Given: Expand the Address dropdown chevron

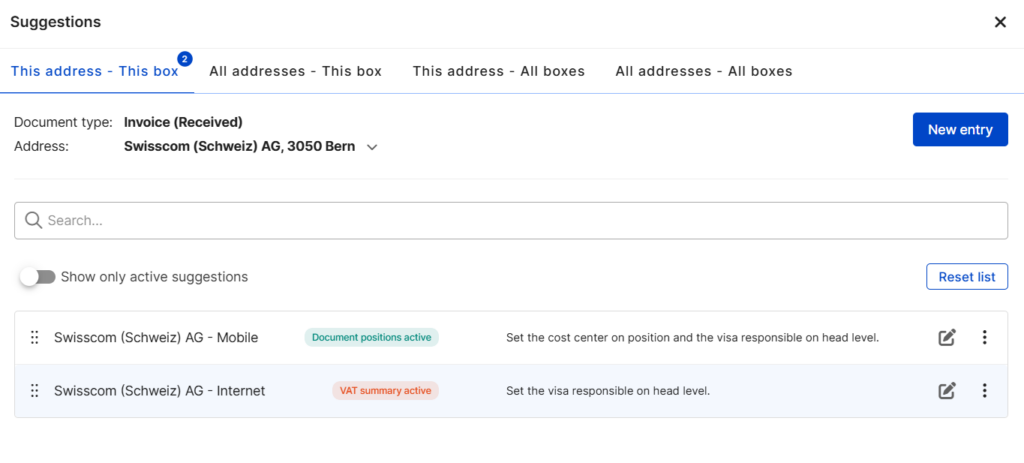Looking at the screenshot, I should click(x=372, y=147).
